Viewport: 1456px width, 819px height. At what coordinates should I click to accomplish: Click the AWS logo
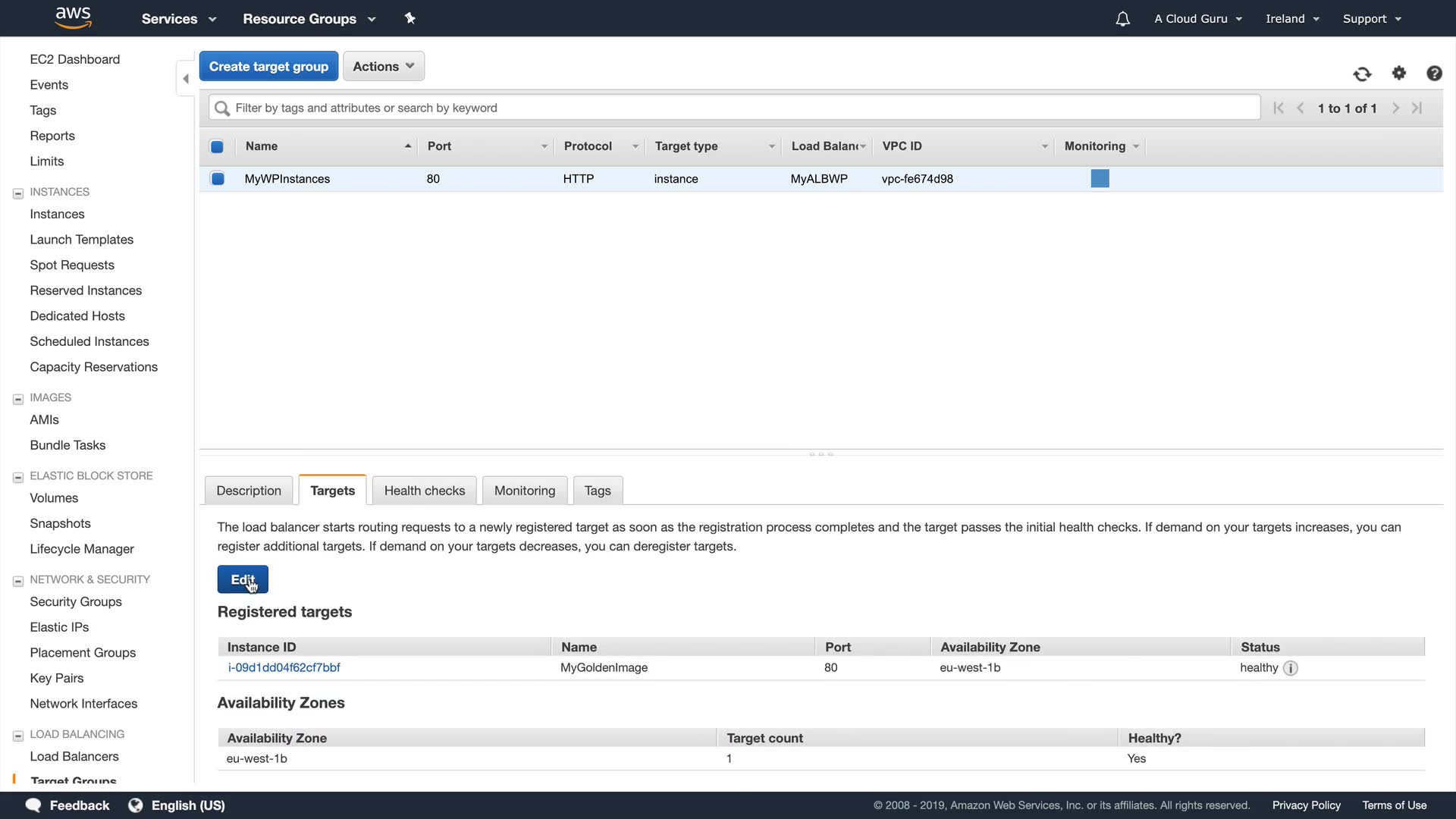[x=74, y=17]
